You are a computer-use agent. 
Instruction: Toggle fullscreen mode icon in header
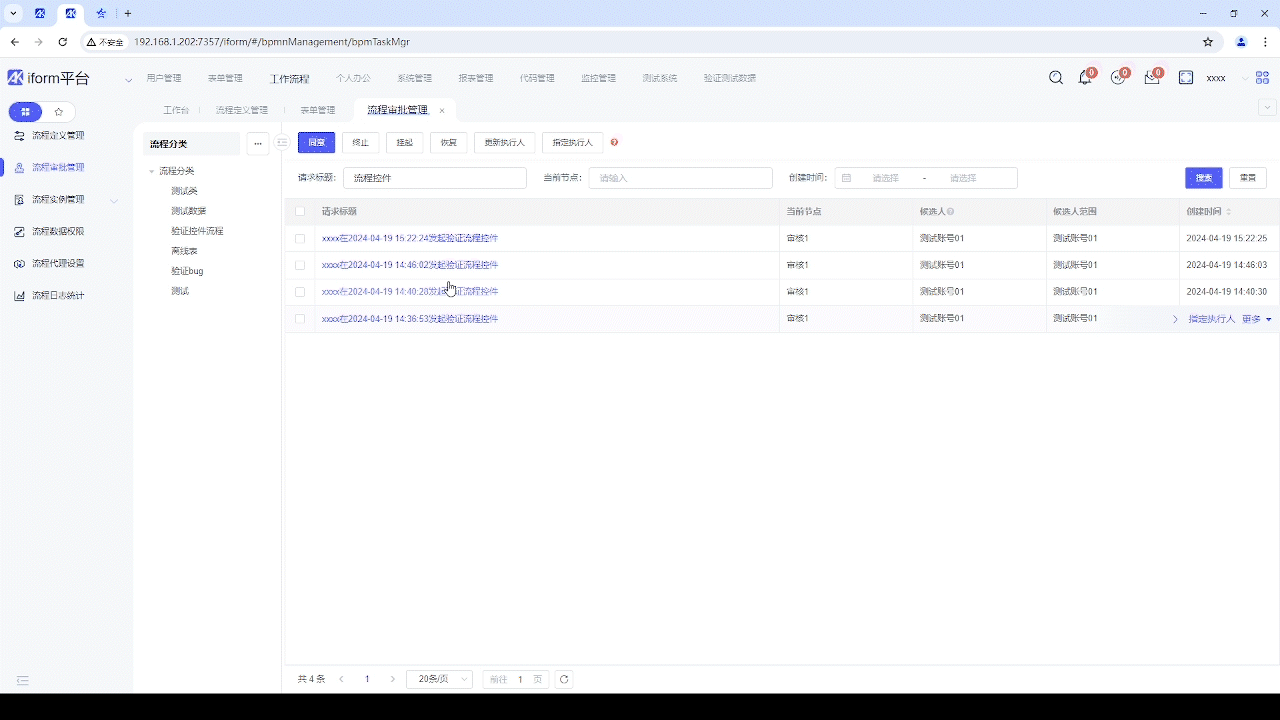pos(1186,78)
